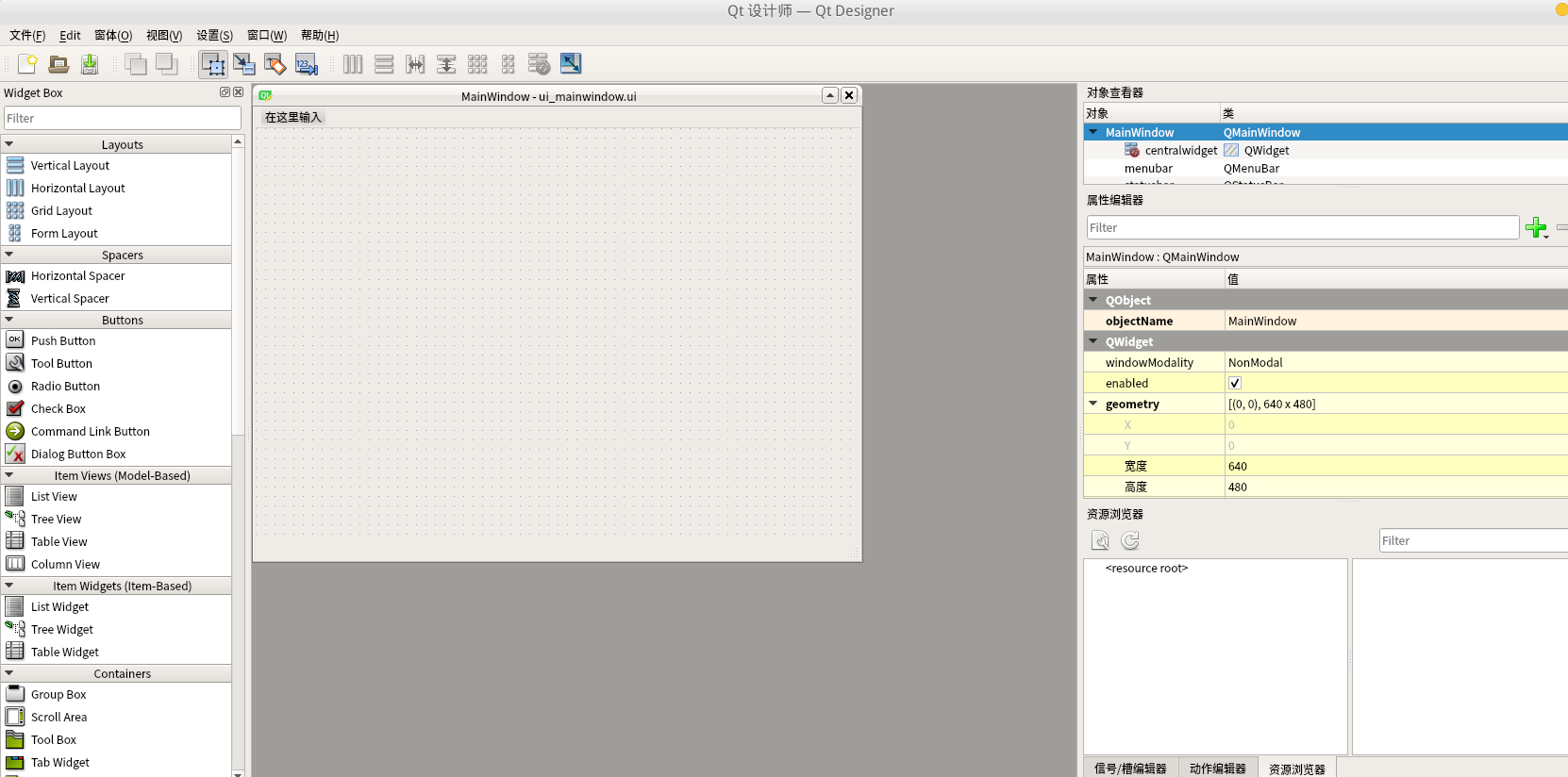The image size is (1568, 777).
Task: Select centralwidget in object inspector
Action: click(x=1181, y=150)
